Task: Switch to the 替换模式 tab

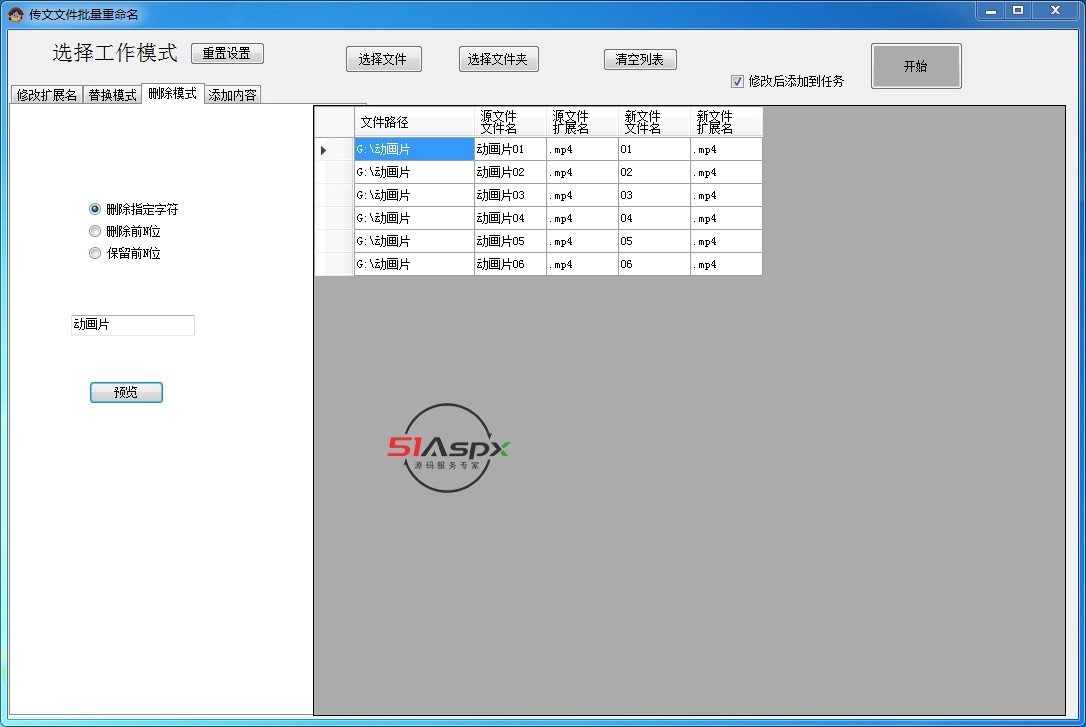Action: point(112,95)
